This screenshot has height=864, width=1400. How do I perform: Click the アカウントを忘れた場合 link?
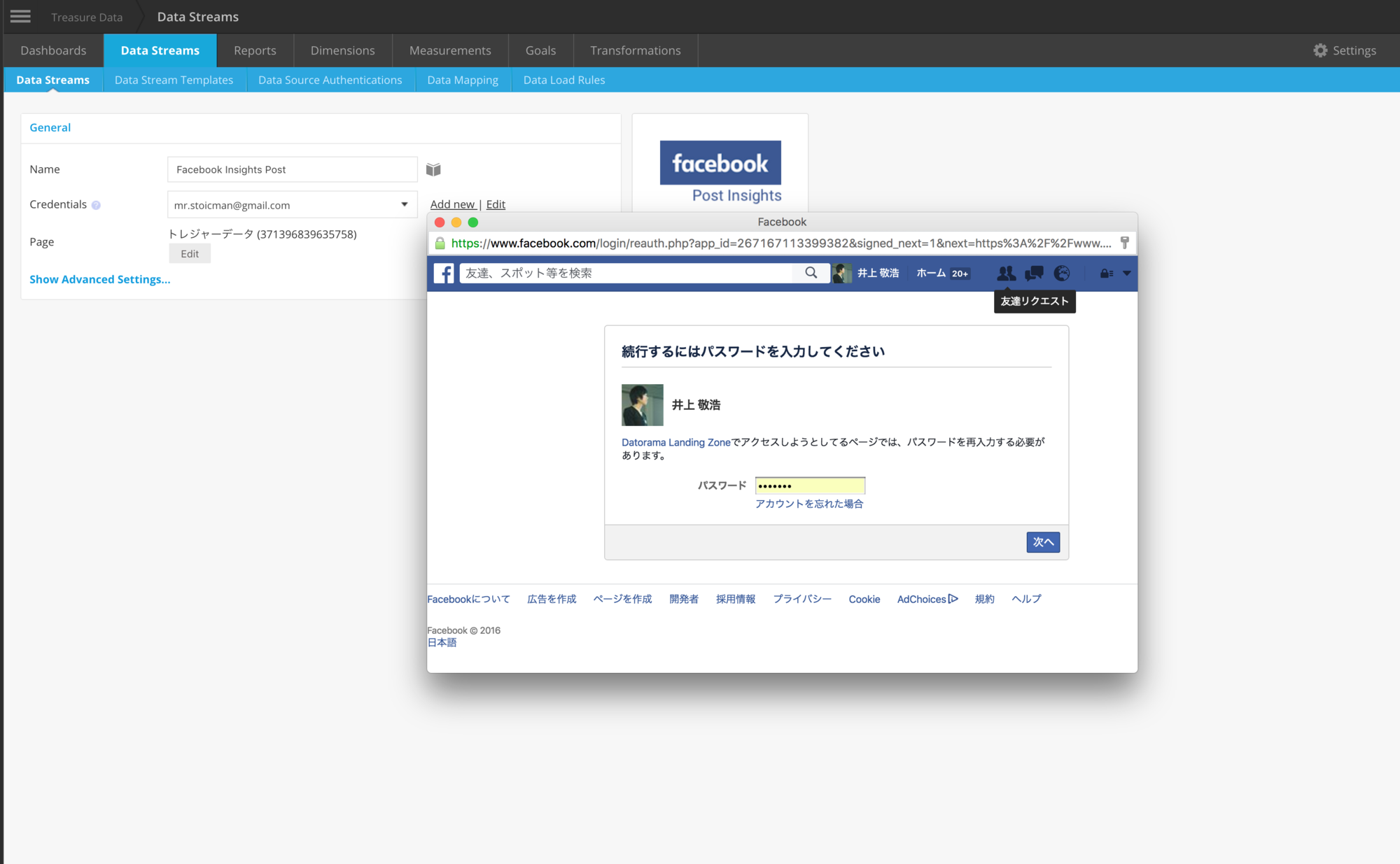tap(809, 504)
